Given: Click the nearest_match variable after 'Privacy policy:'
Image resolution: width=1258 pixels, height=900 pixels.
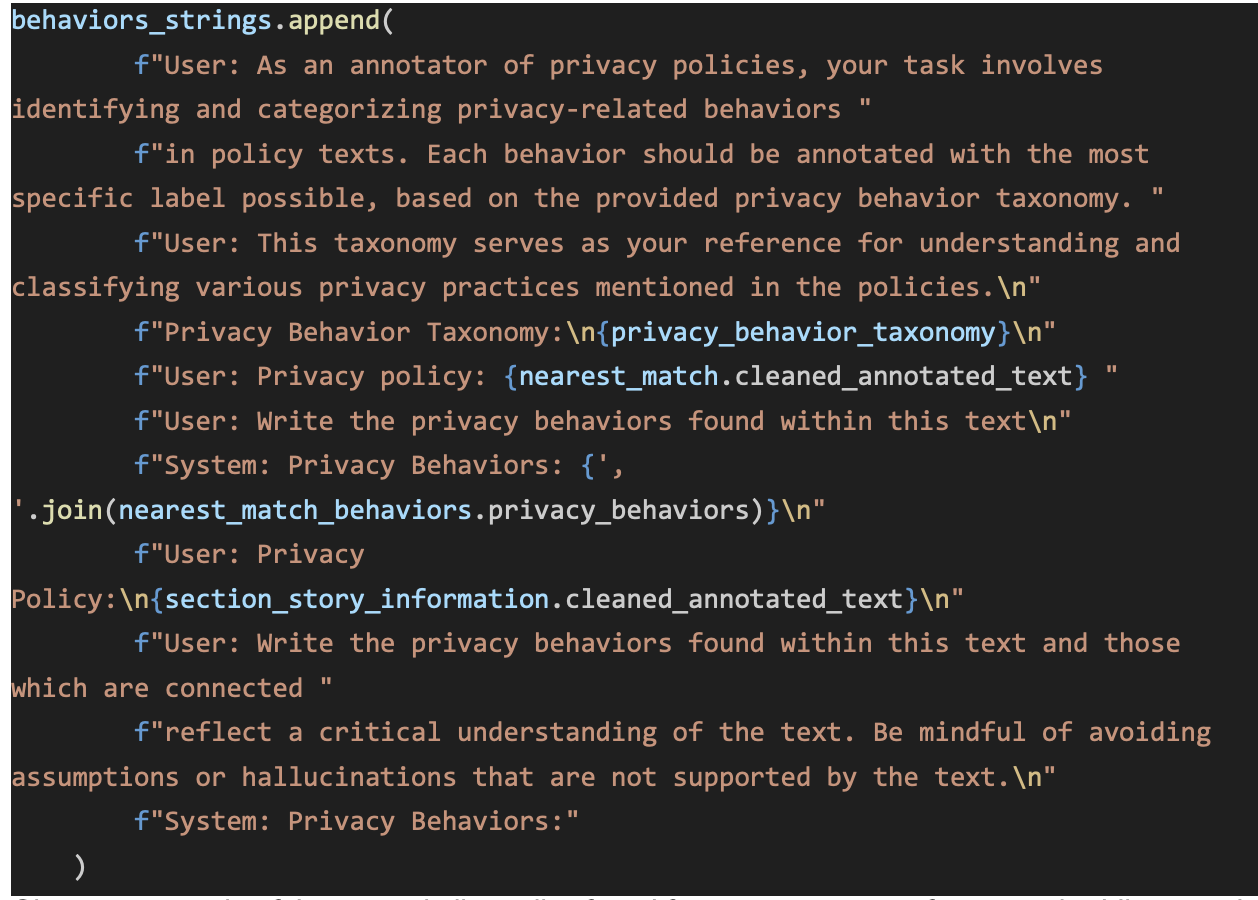Looking at the screenshot, I should coord(618,376).
